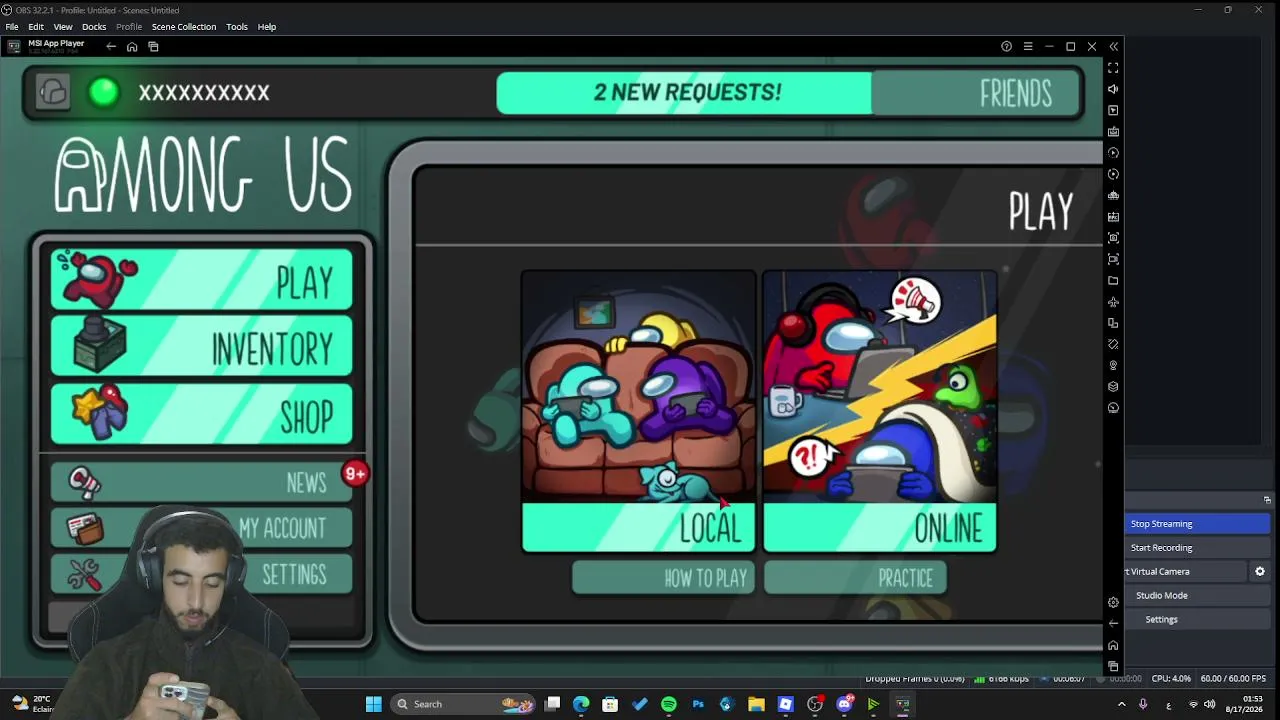Image resolution: width=1280 pixels, height=720 pixels.
Task: Open the Tools menu in OBS
Action: coord(237,27)
